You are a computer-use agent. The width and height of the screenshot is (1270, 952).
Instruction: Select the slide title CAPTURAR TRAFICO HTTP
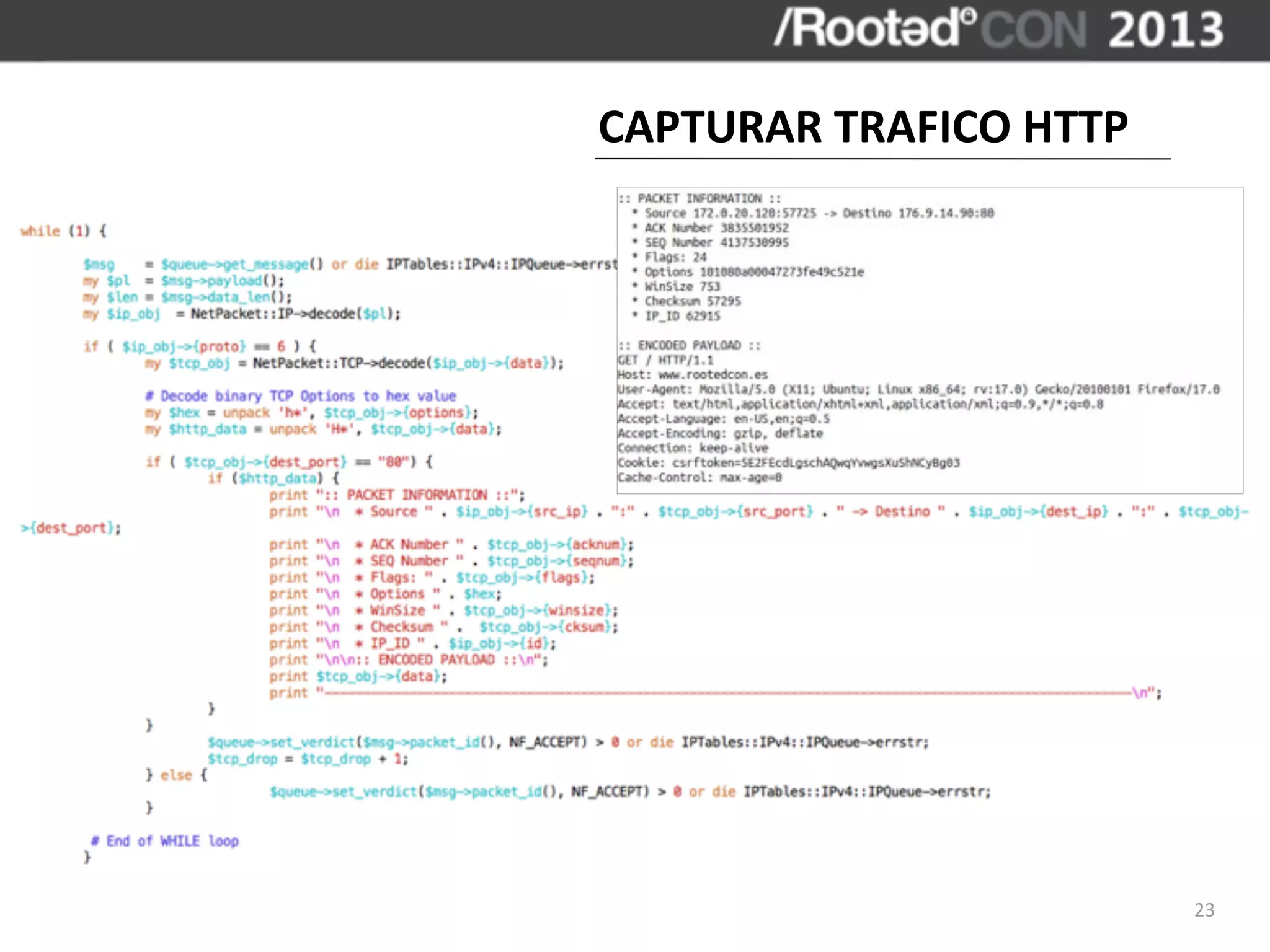click(863, 127)
